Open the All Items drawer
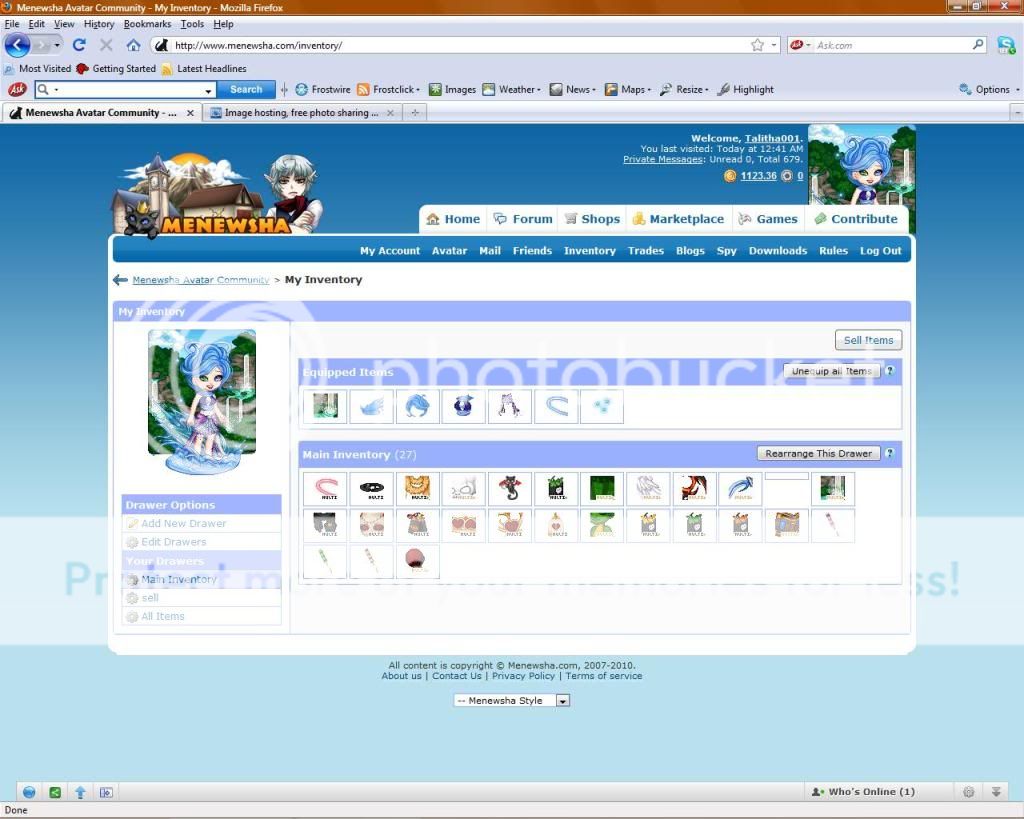The image size is (1024, 819). [162, 617]
